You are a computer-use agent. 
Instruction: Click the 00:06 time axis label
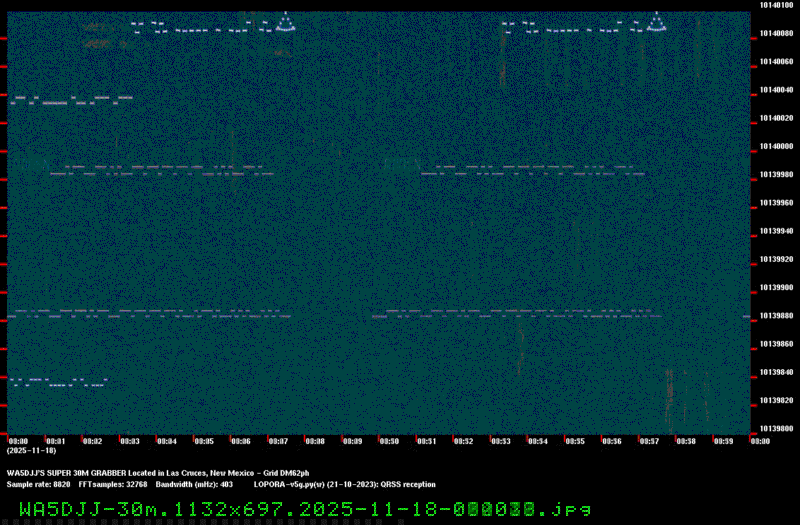click(241, 441)
